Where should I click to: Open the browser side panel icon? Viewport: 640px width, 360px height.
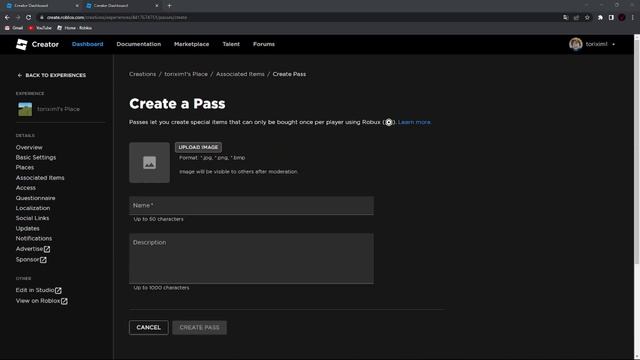pos(611,18)
